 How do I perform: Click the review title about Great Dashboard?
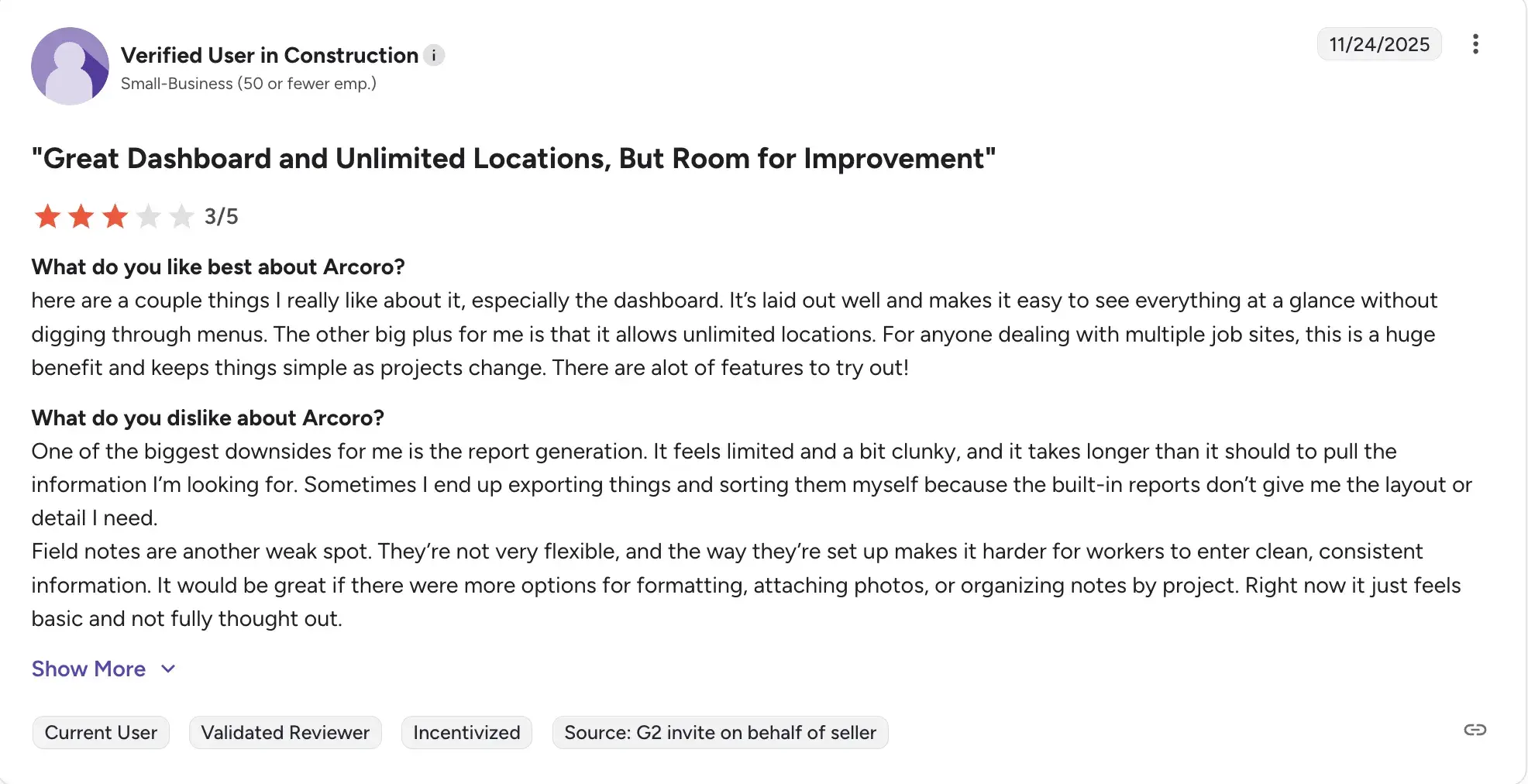point(513,159)
